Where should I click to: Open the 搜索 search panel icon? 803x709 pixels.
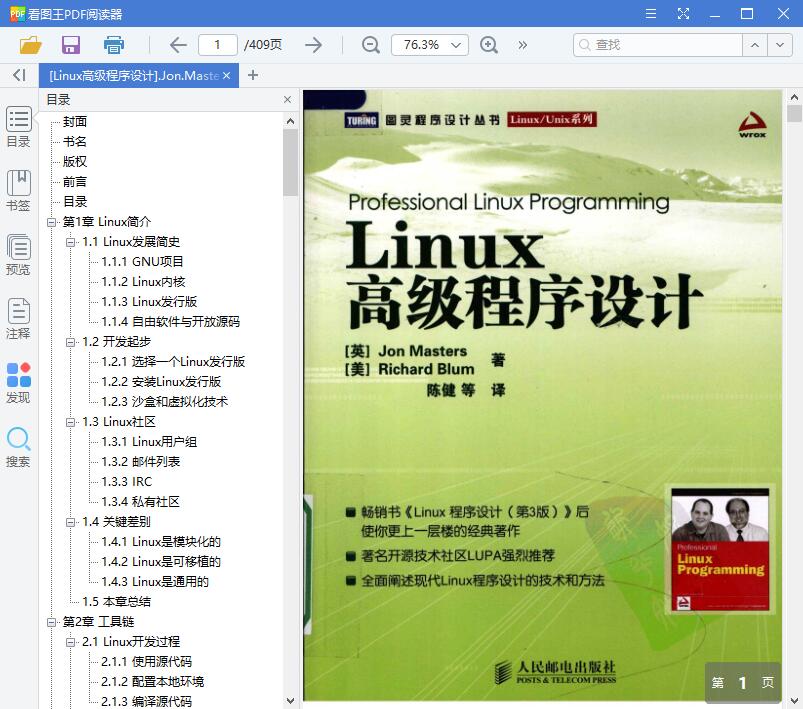pos(18,447)
